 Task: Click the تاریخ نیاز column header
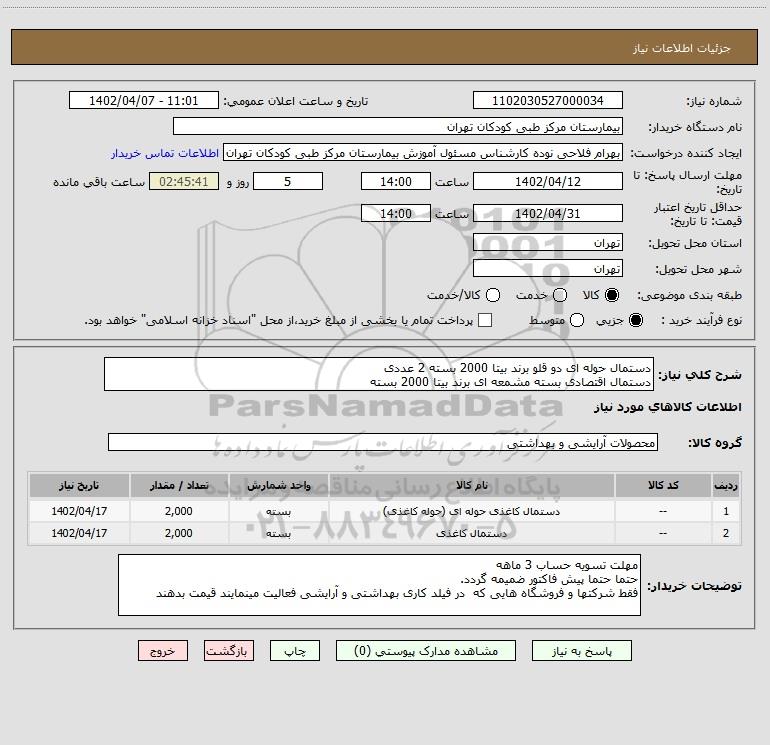[x=79, y=485]
